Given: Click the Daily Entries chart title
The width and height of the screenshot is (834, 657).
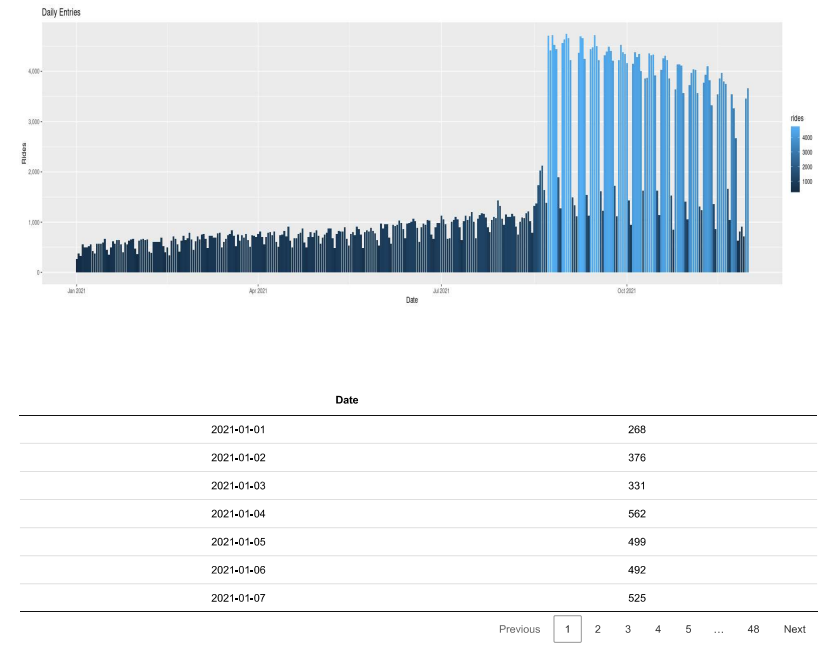Looking at the screenshot, I should pyautogui.click(x=61, y=12).
